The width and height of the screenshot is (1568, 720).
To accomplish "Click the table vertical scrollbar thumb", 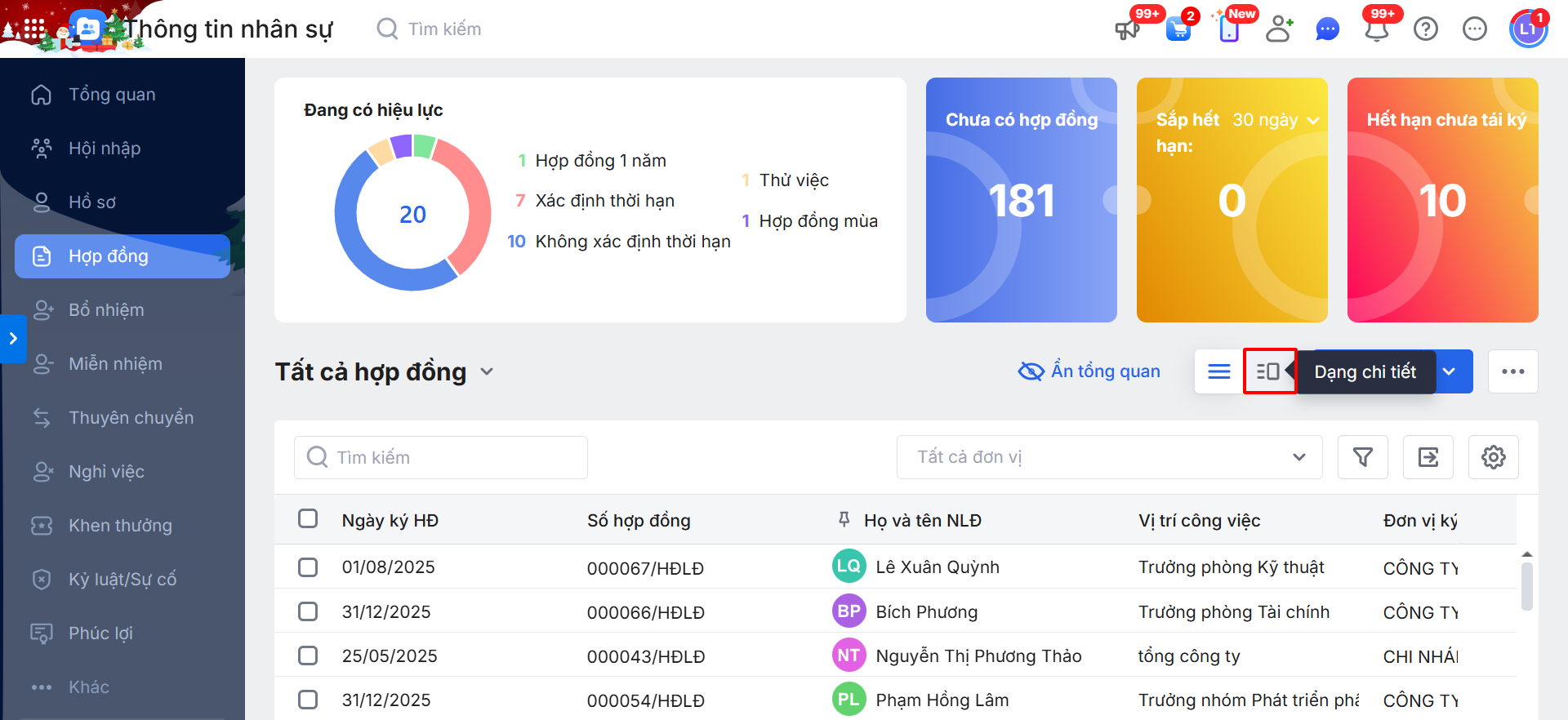I will coord(1527,586).
